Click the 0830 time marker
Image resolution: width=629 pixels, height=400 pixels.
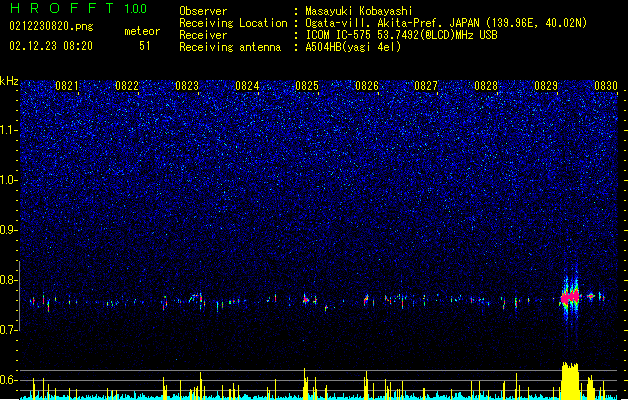pyautogui.click(x=606, y=86)
